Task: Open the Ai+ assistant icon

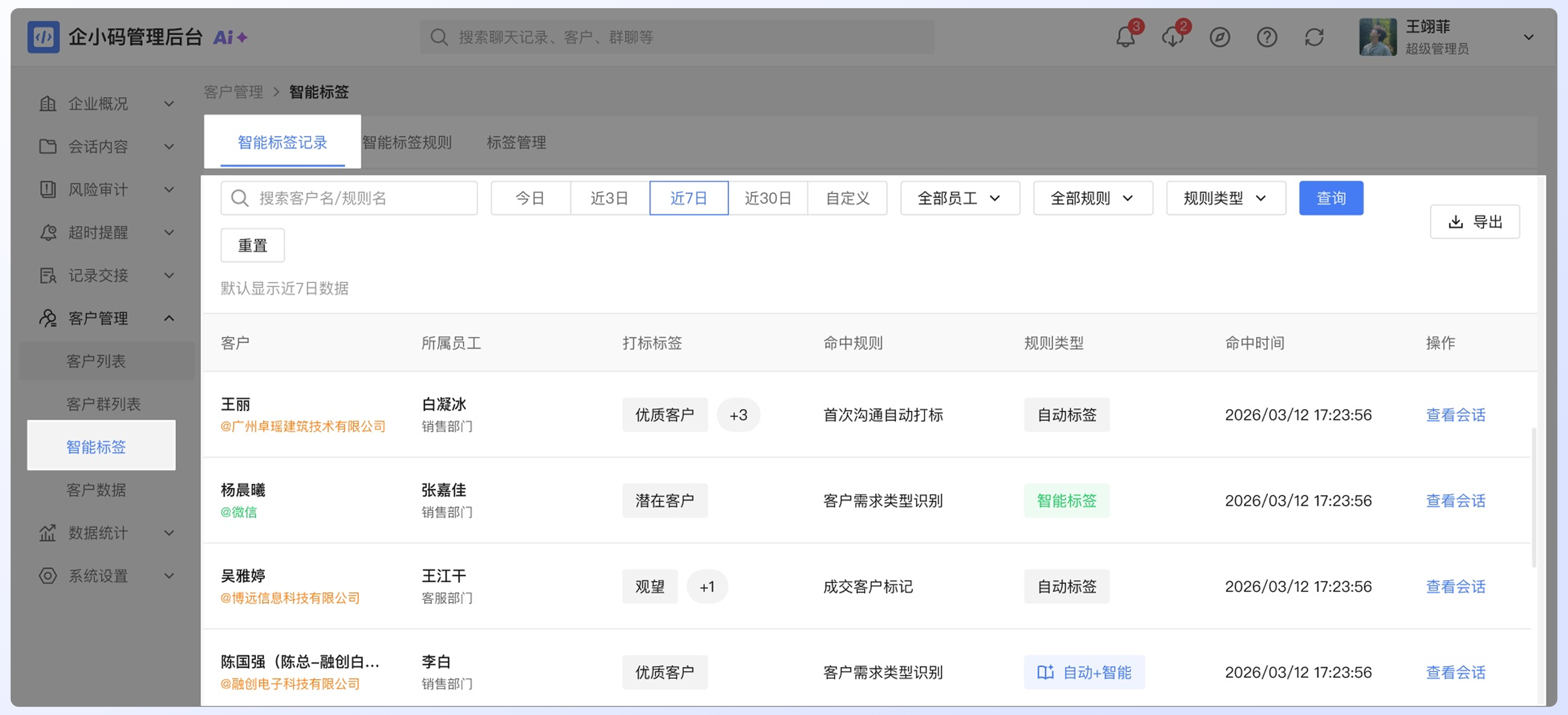Action: pyautogui.click(x=230, y=38)
